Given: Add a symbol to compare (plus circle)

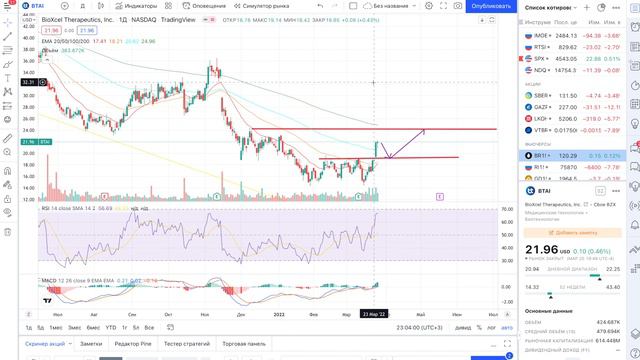Looking at the screenshot, I should pyautogui.click(x=64, y=6).
